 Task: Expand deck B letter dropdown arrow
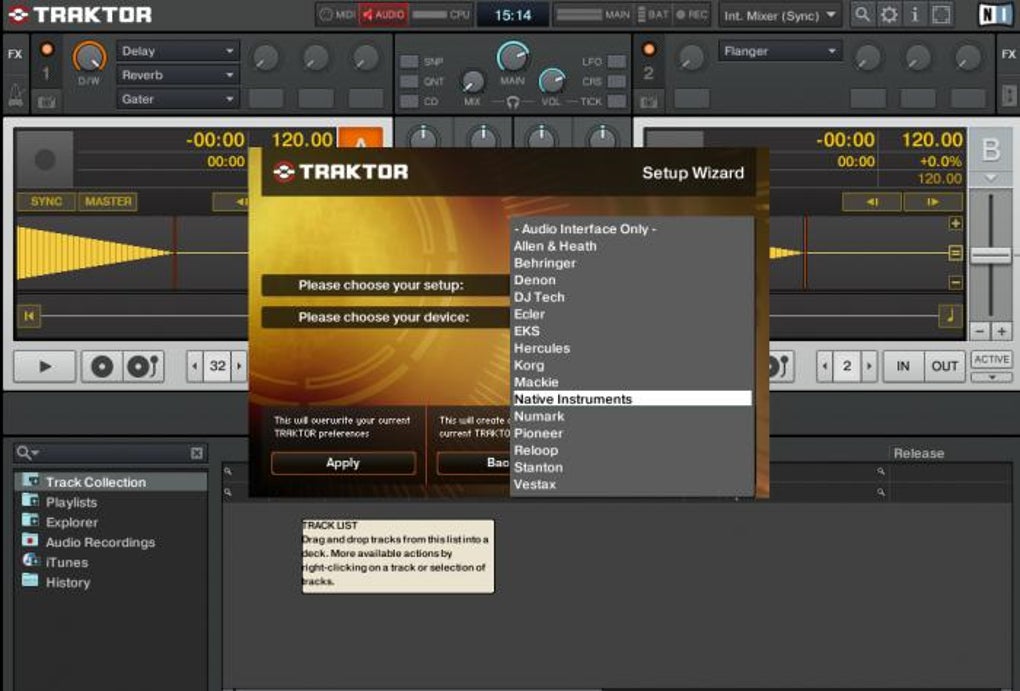991,178
